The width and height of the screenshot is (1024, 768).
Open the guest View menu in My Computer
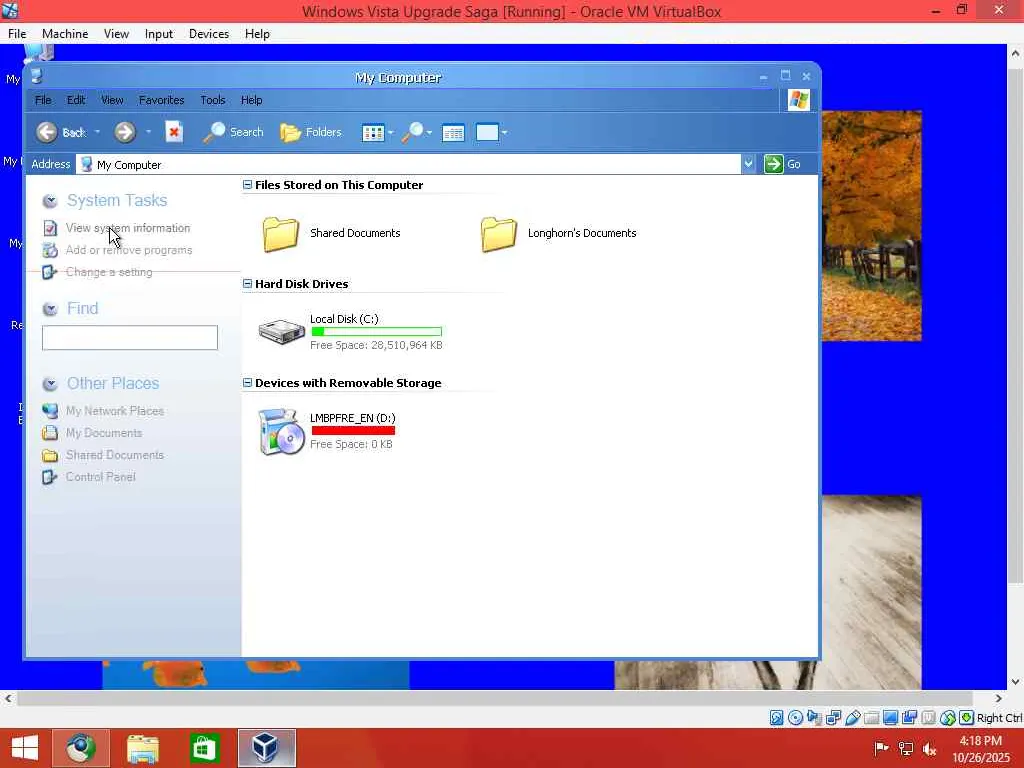(x=112, y=100)
